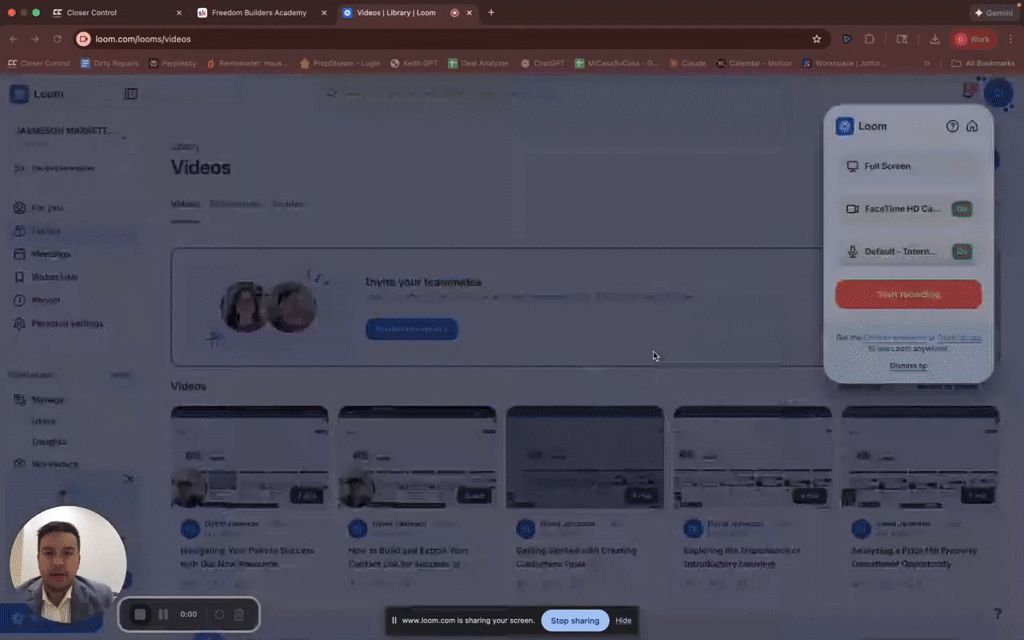The width and height of the screenshot is (1024, 640).
Task: Open ChatGPT bookmark
Action: (x=542, y=63)
